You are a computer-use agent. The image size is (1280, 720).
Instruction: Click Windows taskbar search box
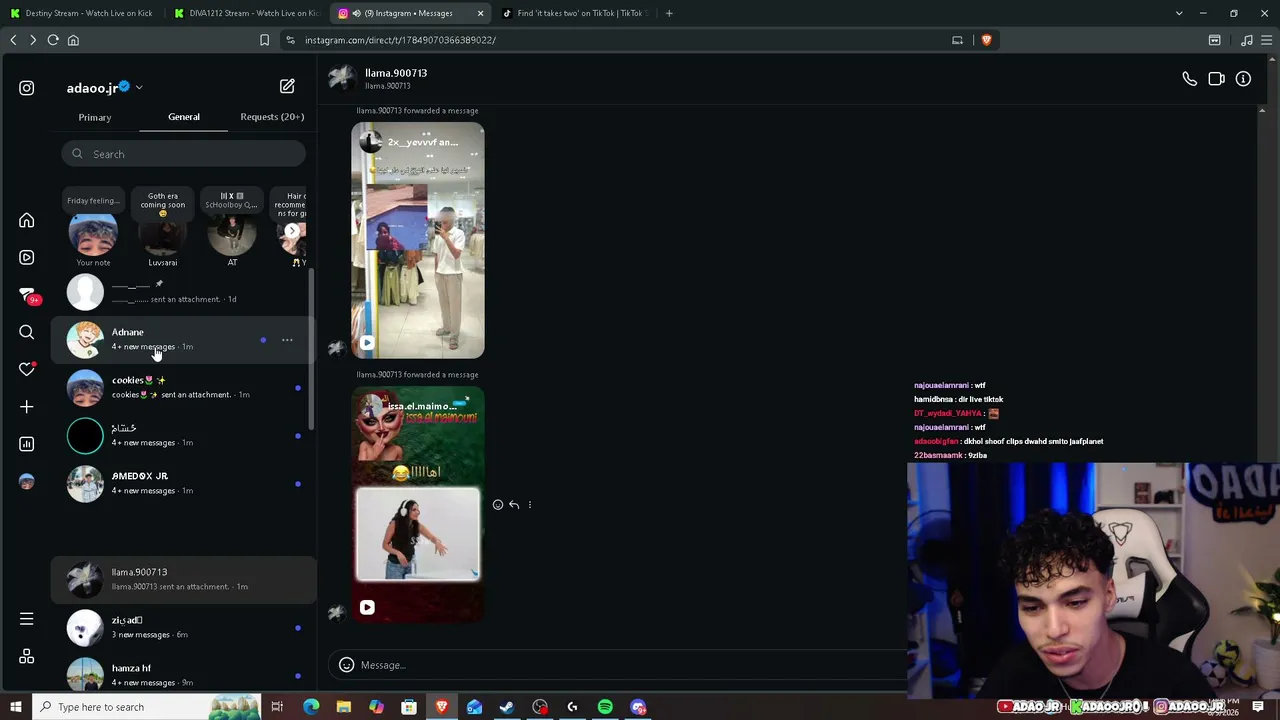[145, 707]
